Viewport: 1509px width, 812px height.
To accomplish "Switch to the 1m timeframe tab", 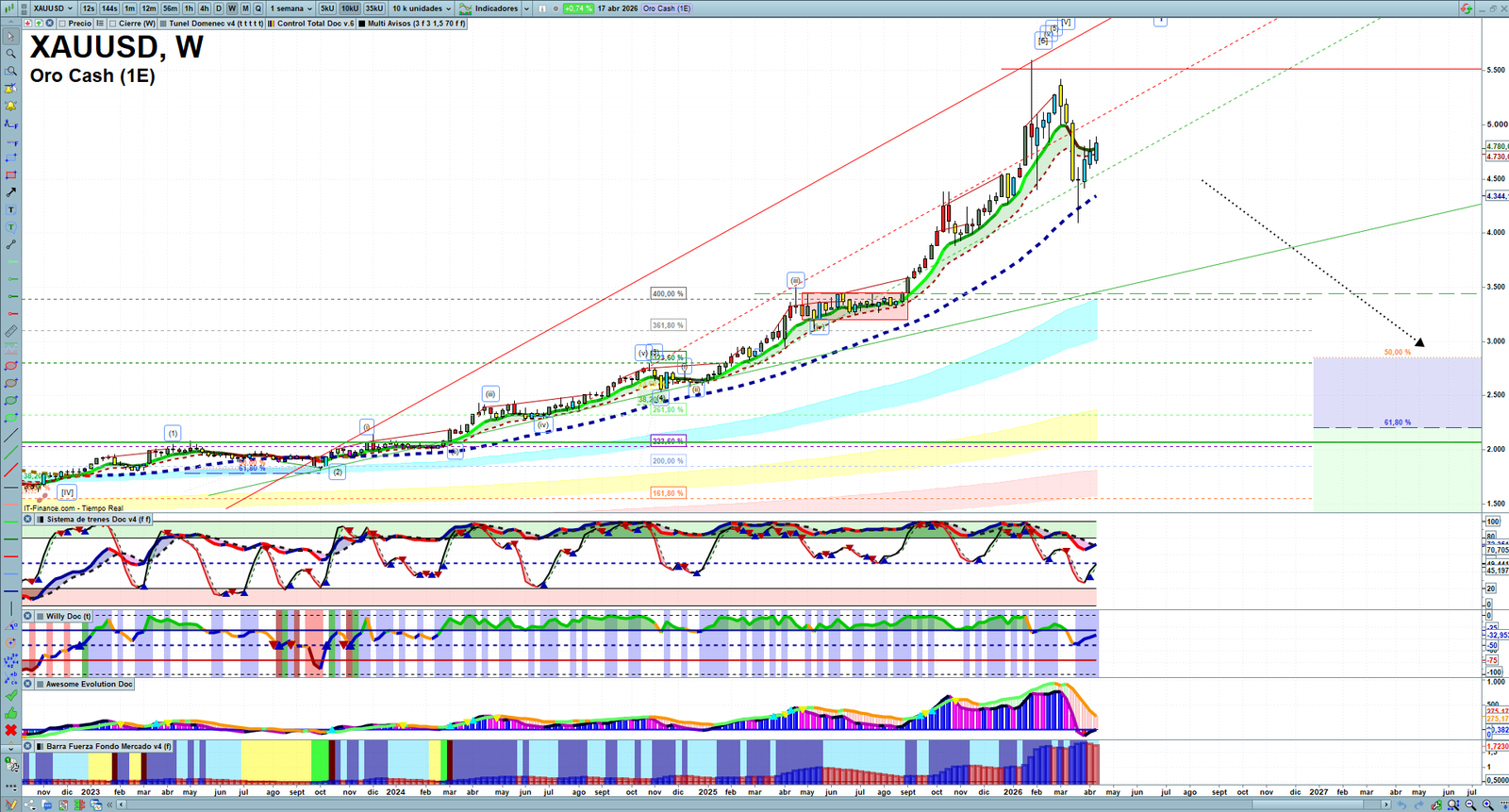I will (x=130, y=8).
